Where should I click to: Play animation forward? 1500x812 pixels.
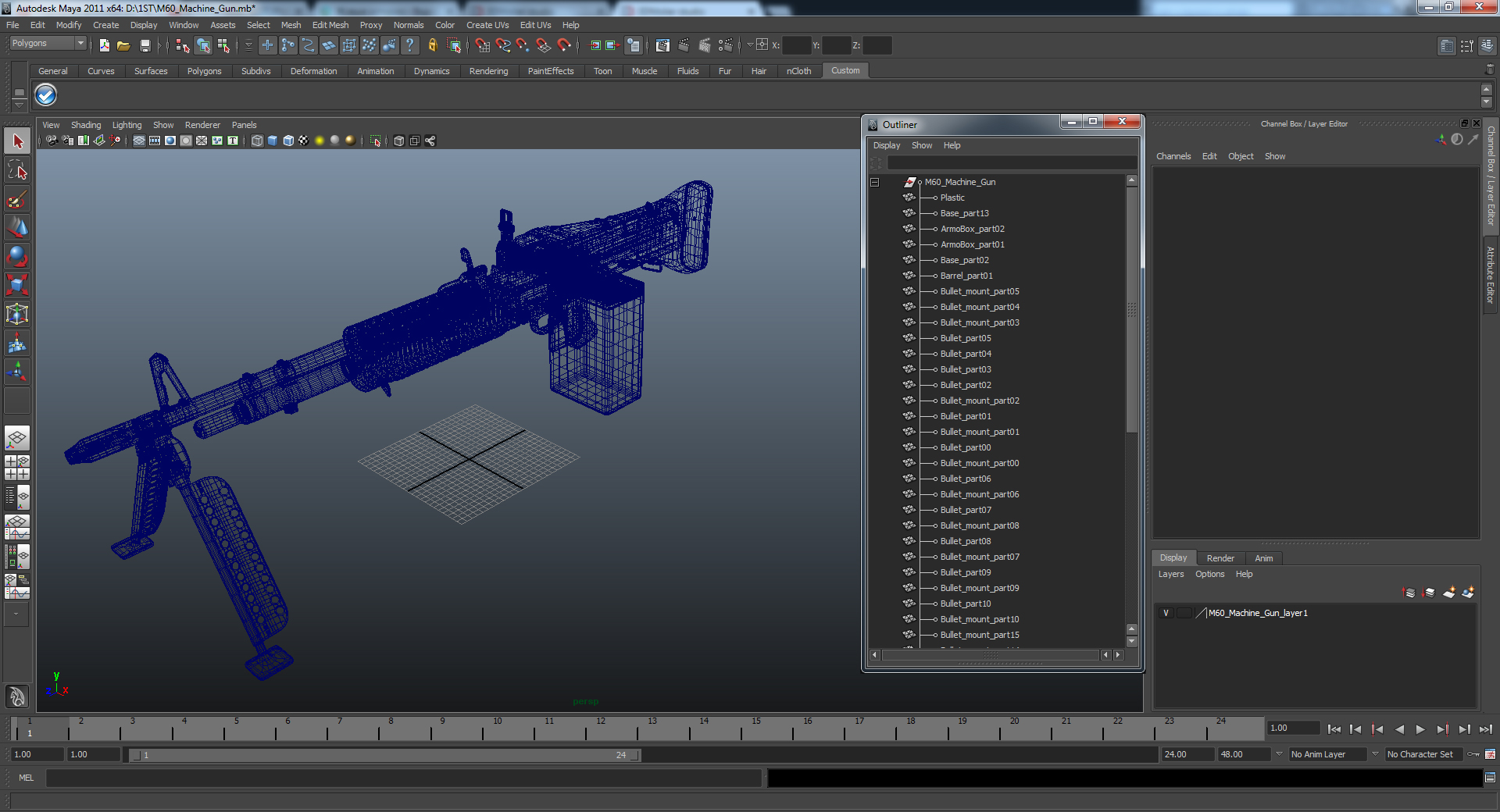coord(1420,729)
